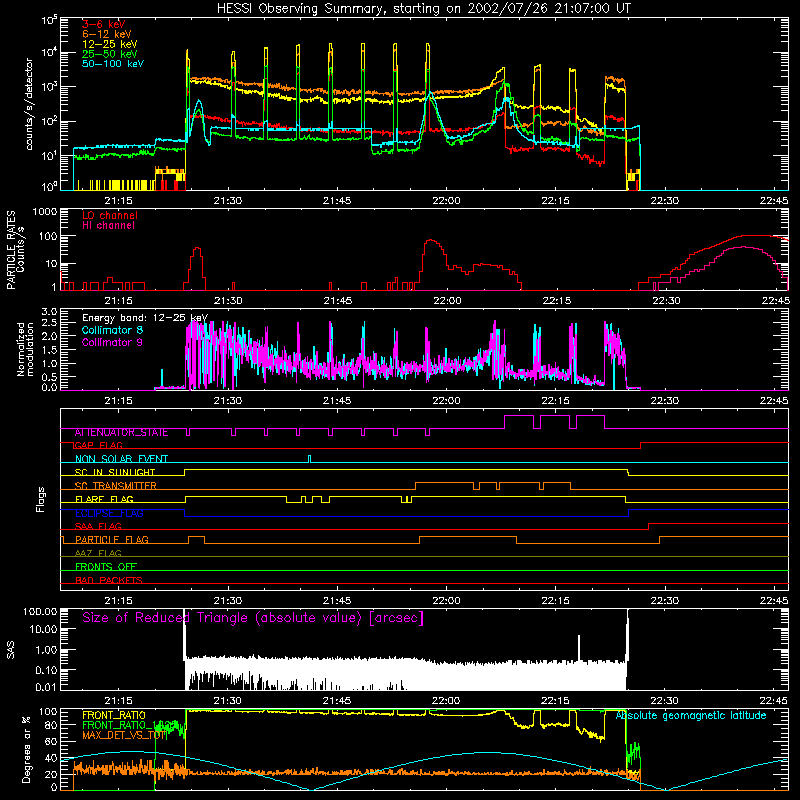This screenshot has height=800, width=800.
Task: Click the 'PARTICLE RATES Counts/s' axis title
Action: 15,250
